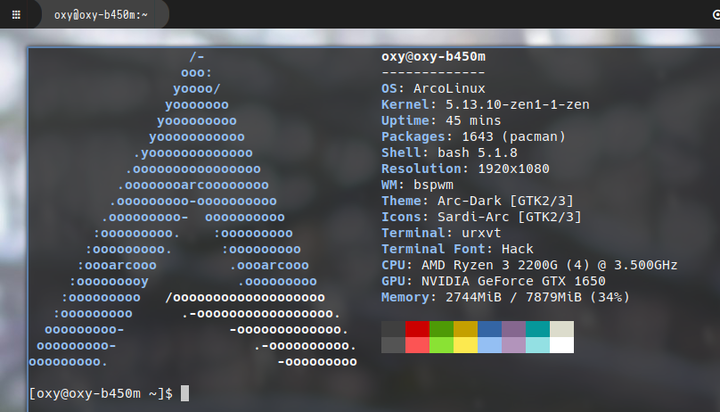Click the terminal cursor block at the prompt
Viewport: 720px width, 412px height.
(185, 393)
